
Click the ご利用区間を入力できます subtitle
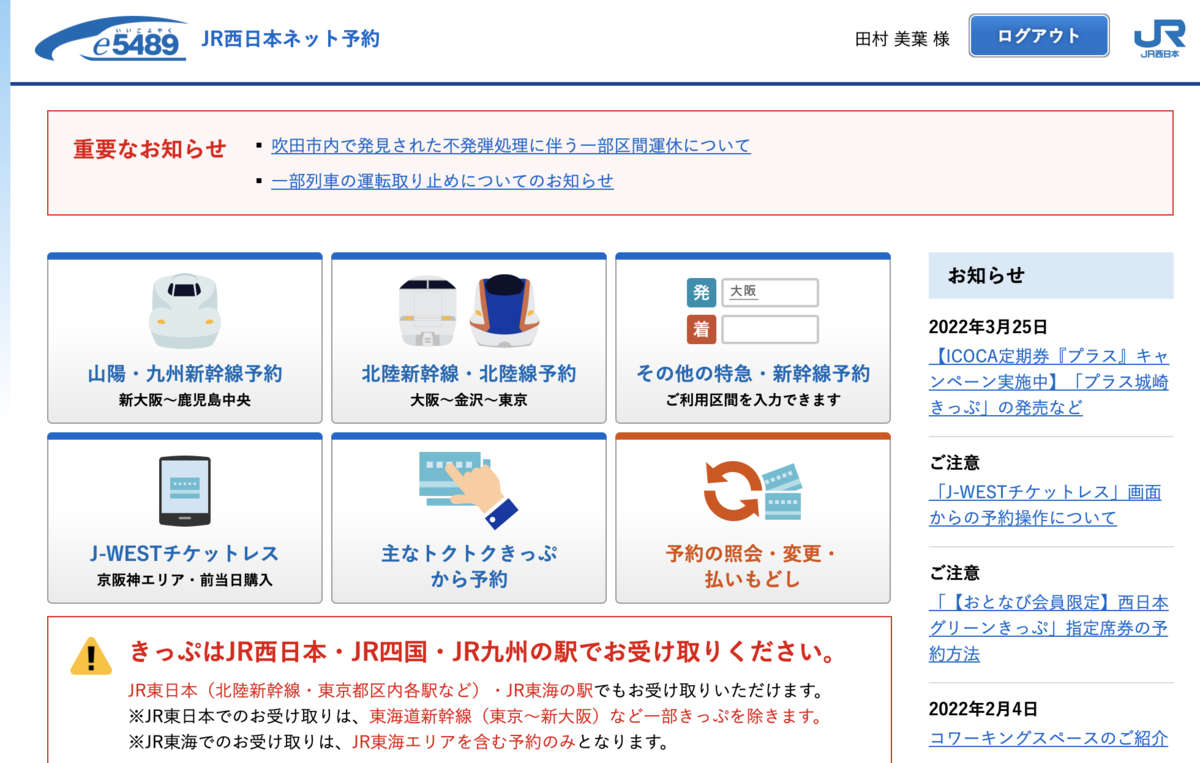coord(753,400)
